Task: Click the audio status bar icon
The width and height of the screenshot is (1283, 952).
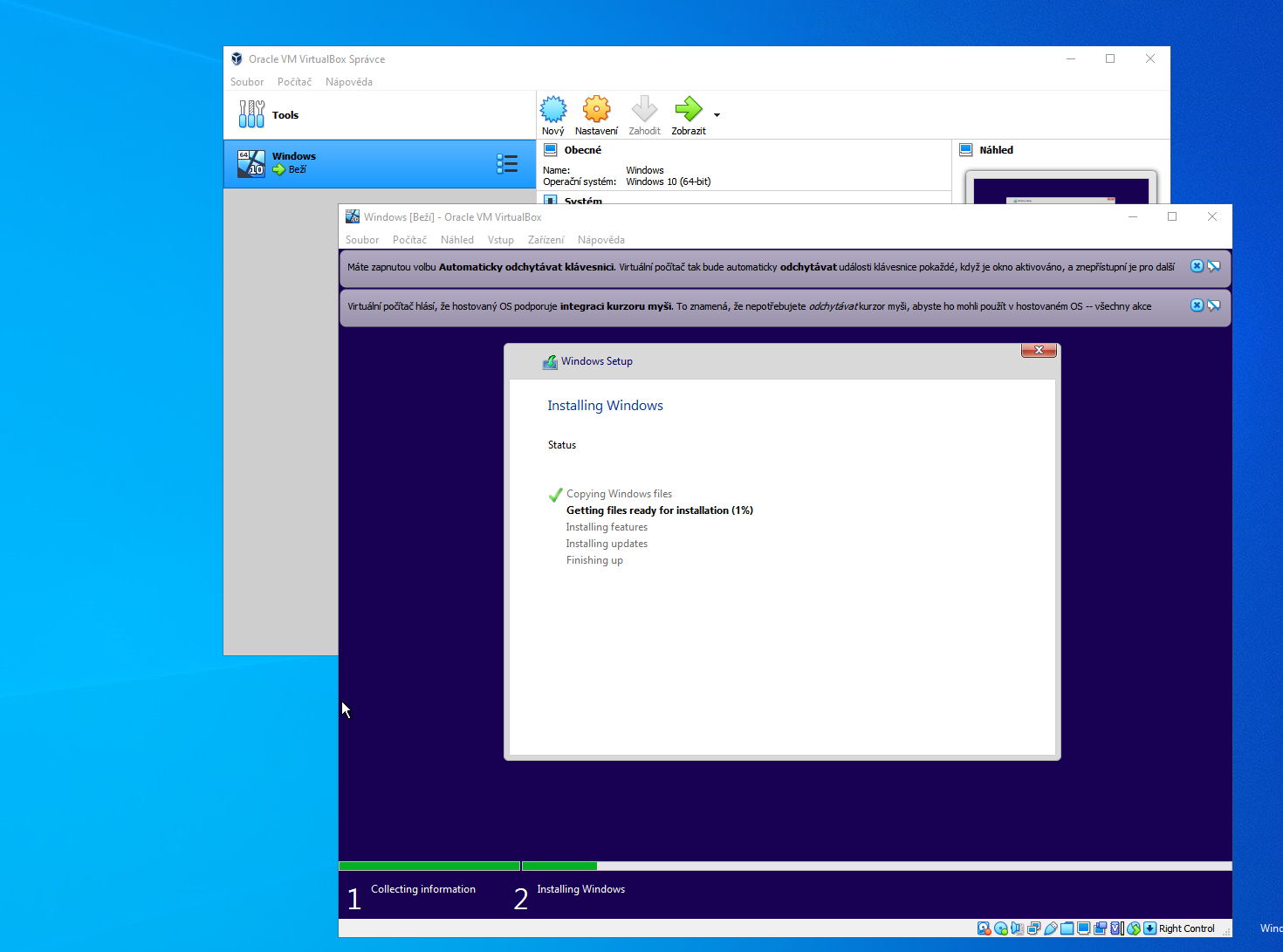Action: click(x=1018, y=928)
